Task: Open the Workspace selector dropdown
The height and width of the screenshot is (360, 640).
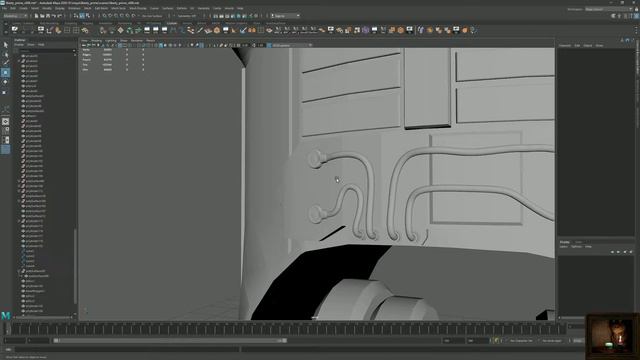Action: pyautogui.click(x=609, y=9)
